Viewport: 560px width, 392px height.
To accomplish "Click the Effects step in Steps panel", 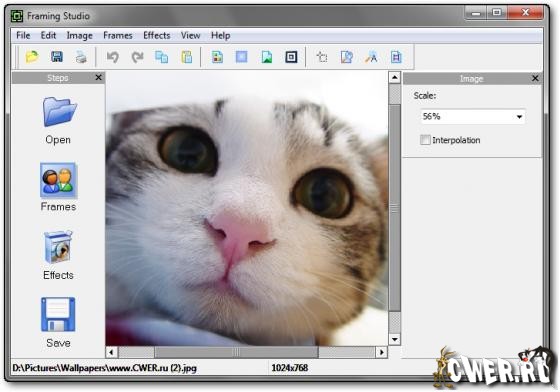I will [58, 255].
